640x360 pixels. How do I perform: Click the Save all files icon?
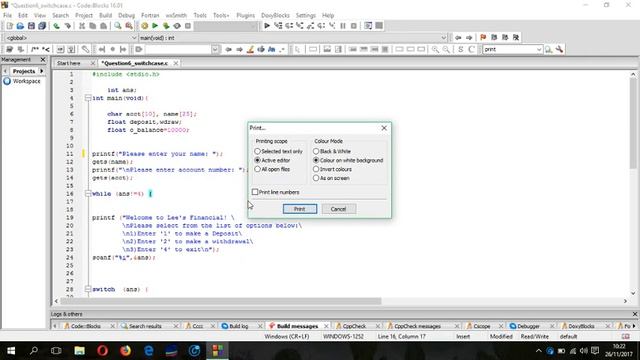tap(42, 26)
